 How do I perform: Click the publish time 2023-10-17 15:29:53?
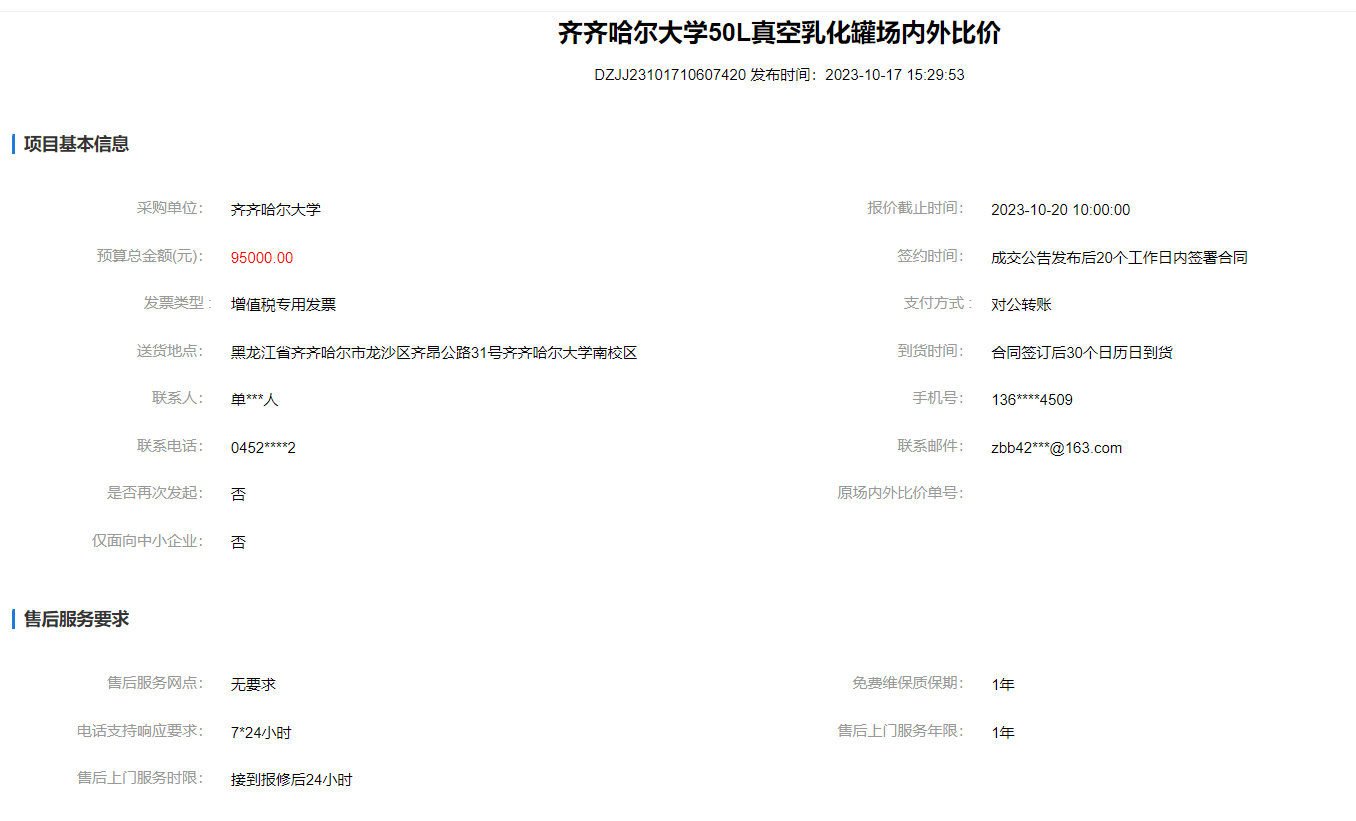click(894, 75)
